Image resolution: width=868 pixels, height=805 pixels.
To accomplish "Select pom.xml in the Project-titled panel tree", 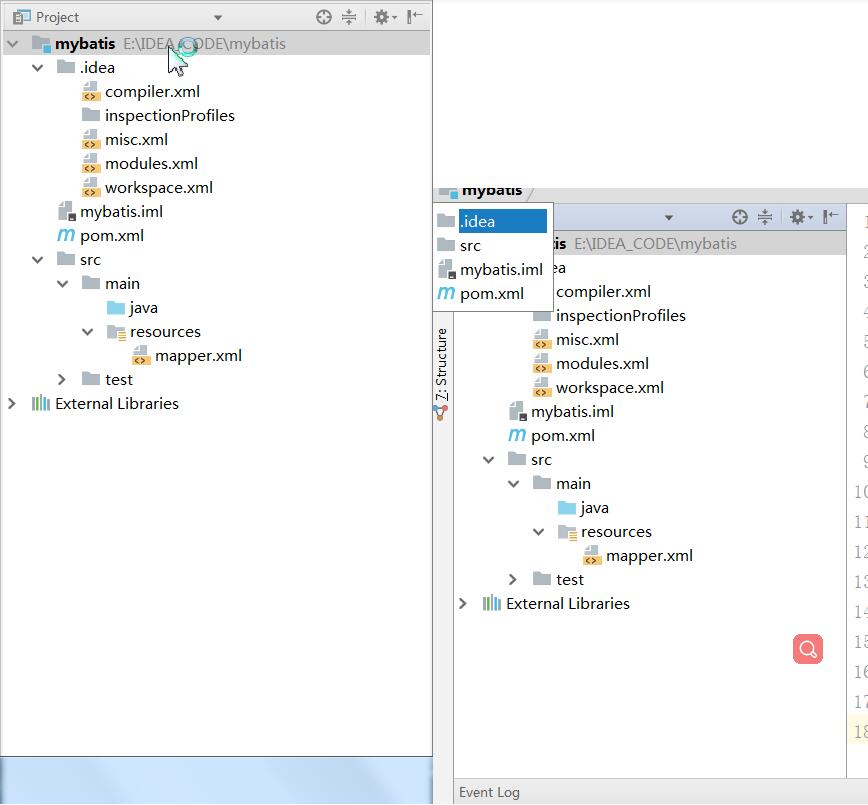I will [112, 236].
